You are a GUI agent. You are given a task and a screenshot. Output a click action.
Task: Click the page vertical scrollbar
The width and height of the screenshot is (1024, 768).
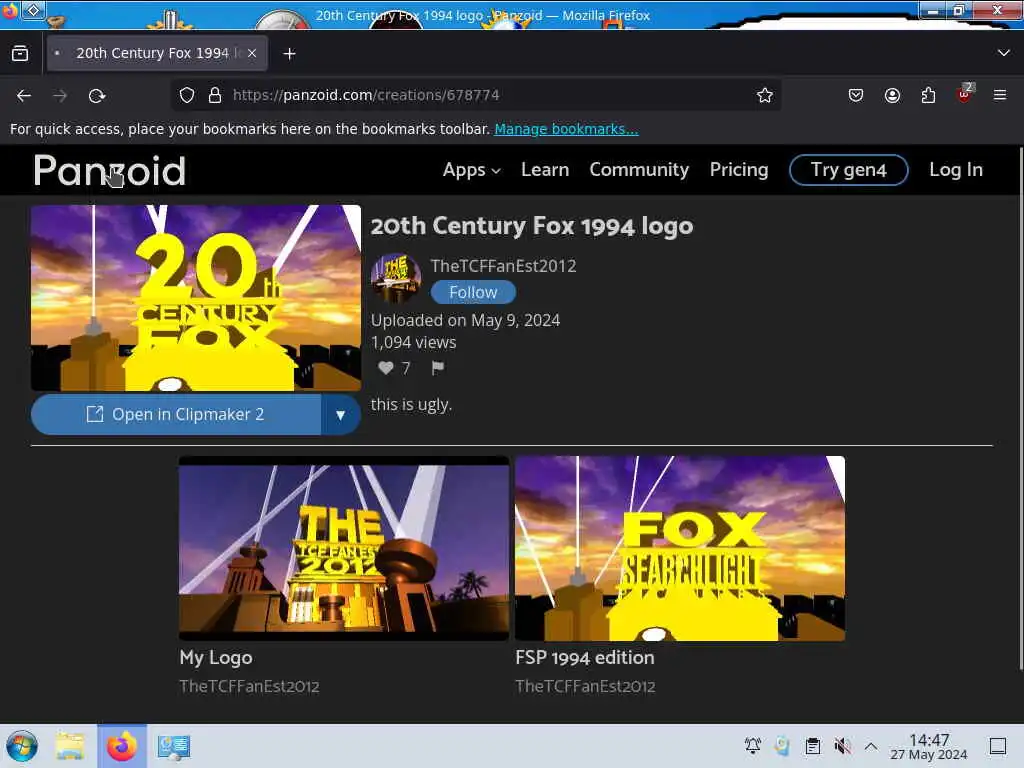pos(1020,408)
